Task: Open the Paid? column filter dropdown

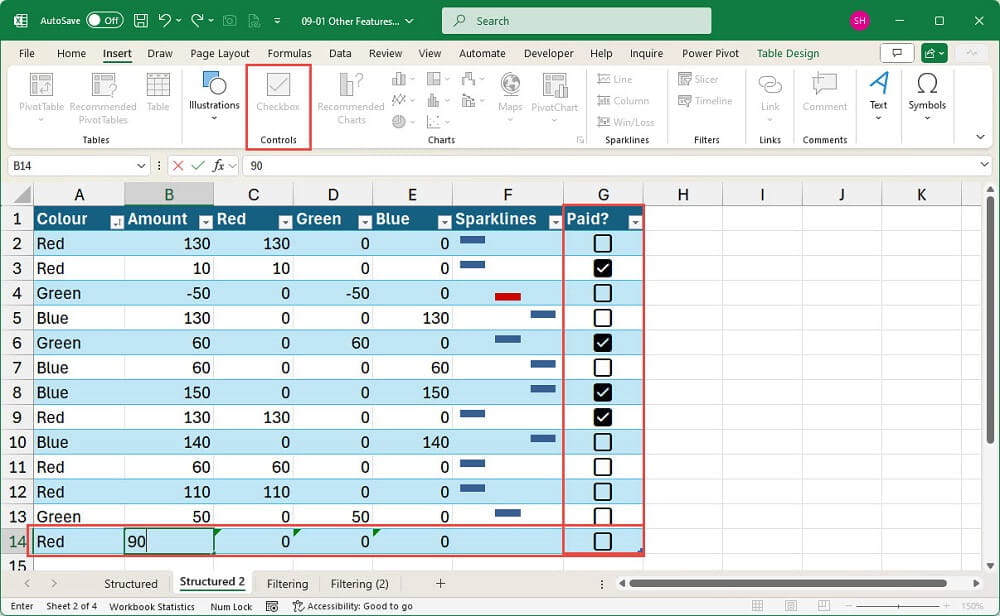Action: (x=634, y=222)
